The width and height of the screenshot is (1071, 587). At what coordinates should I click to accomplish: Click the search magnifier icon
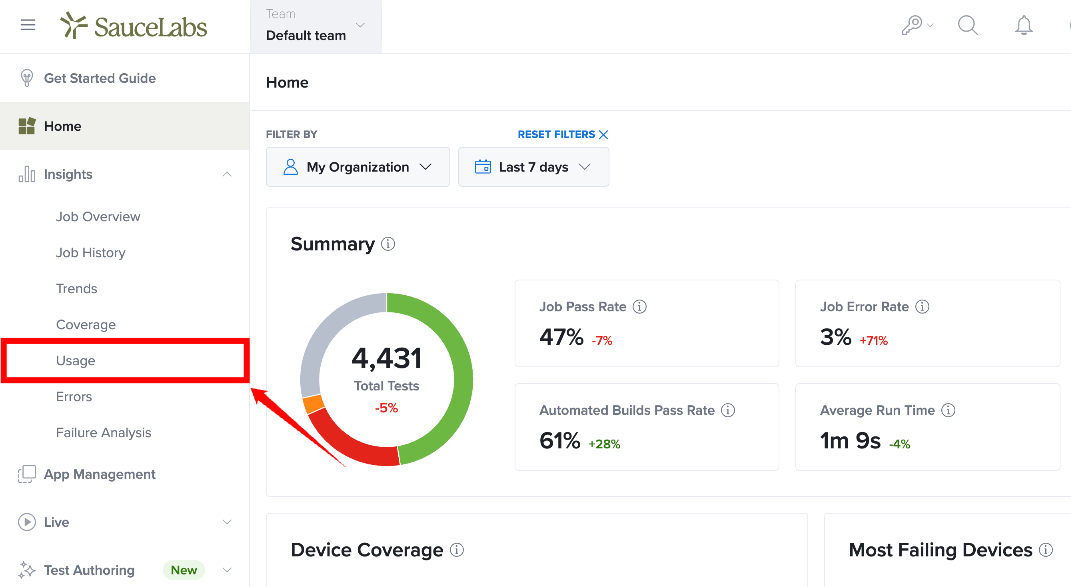pyautogui.click(x=968, y=25)
